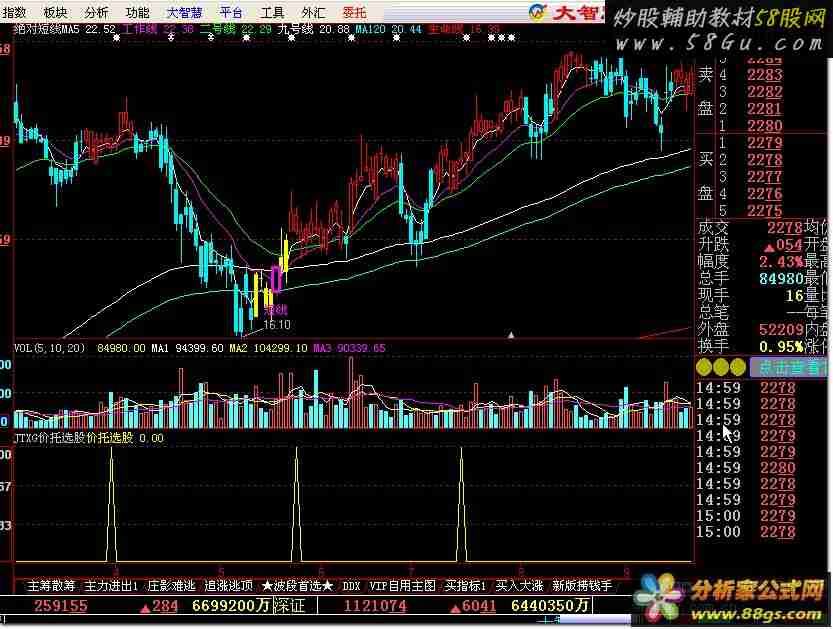Click sell order price 2280 at 卖盘 level 1

tap(765, 126)
